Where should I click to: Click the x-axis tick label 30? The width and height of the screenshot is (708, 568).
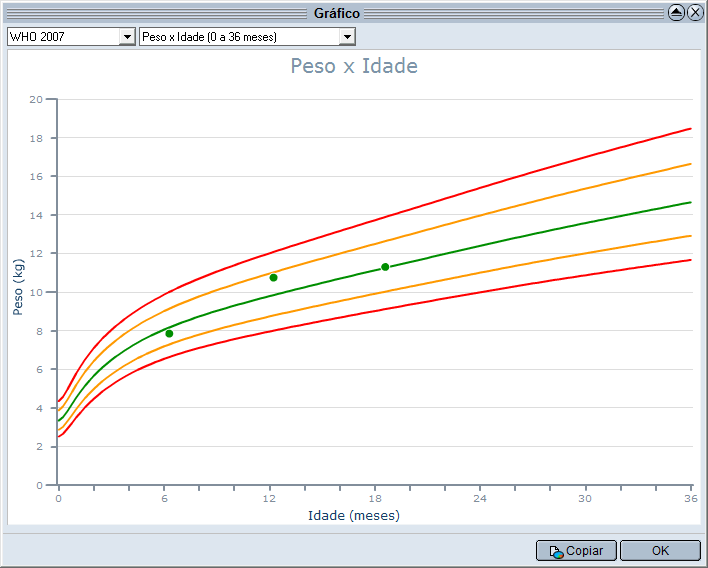[585, 498]
